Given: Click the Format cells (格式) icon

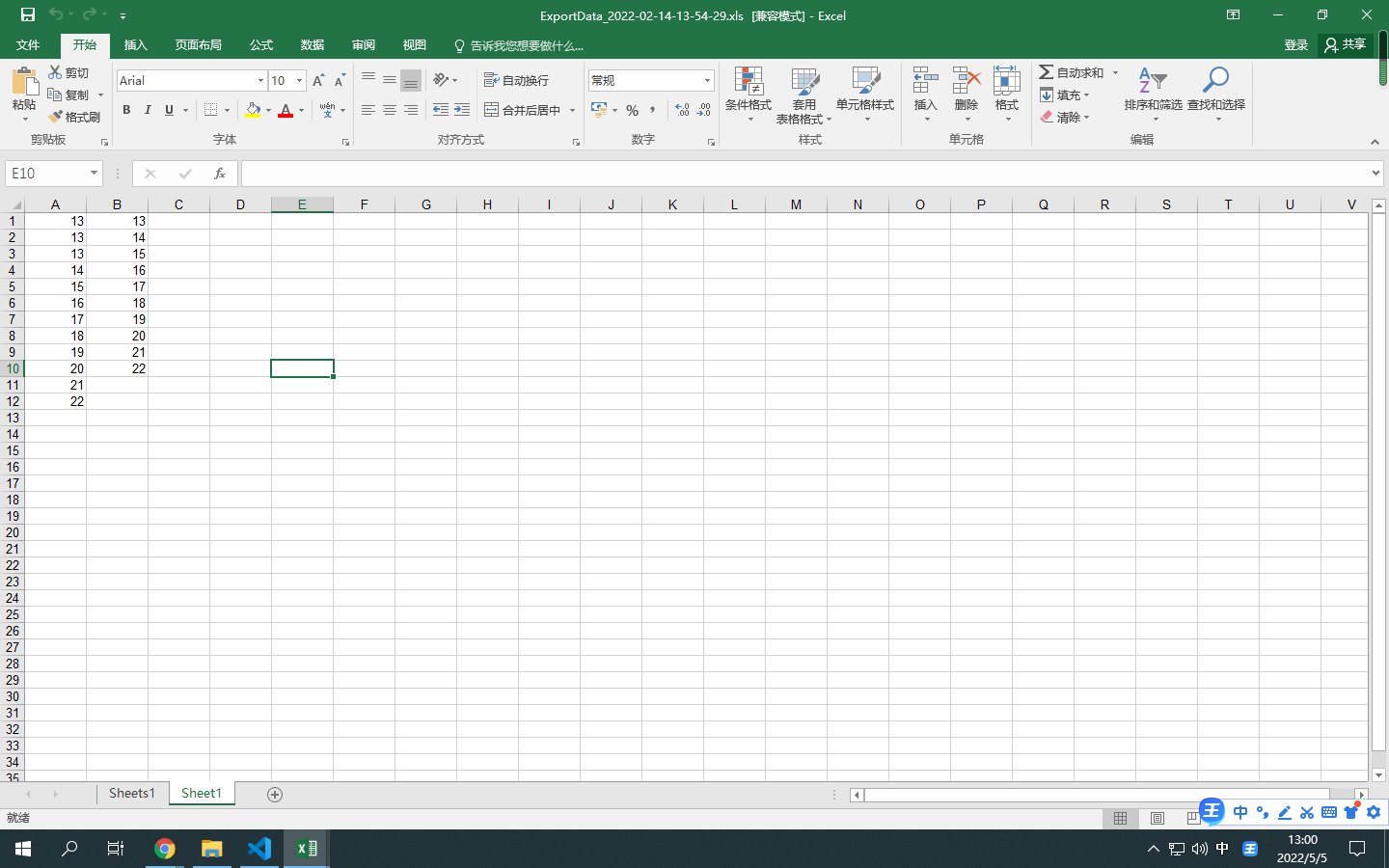Looking at the screenshot, I should 1006,82.
